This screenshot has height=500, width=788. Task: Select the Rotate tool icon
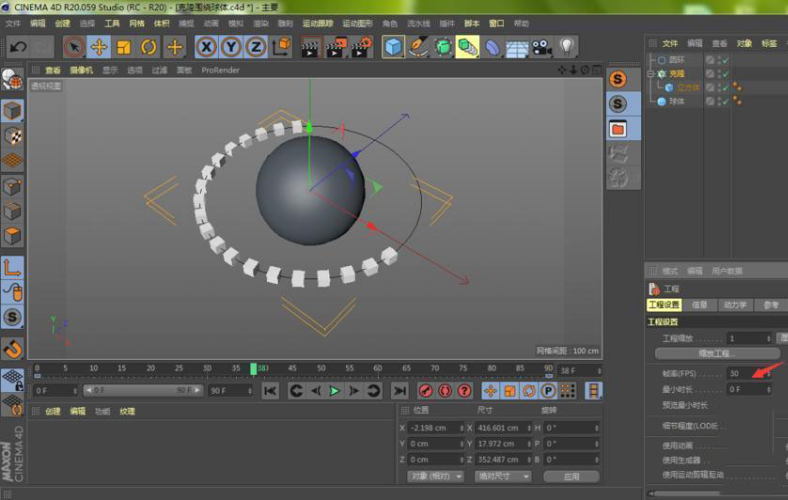149,47
